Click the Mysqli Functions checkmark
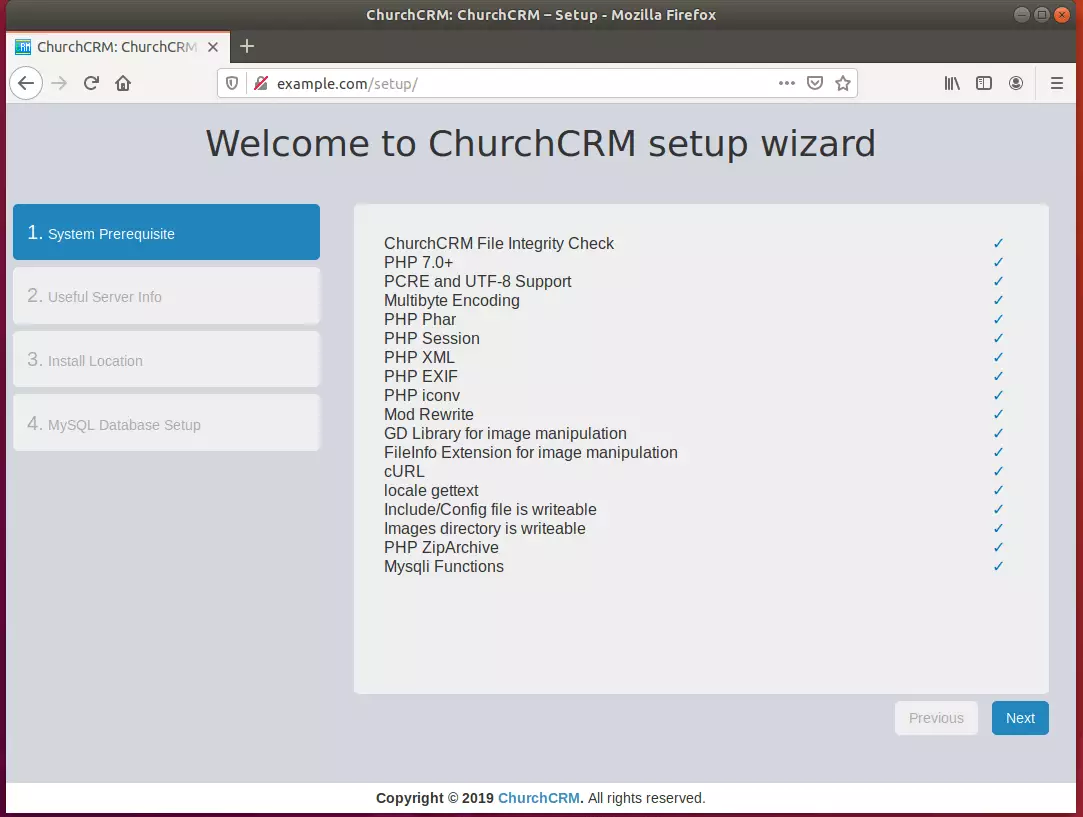1083x817 pixels. (x=998, y=566)
